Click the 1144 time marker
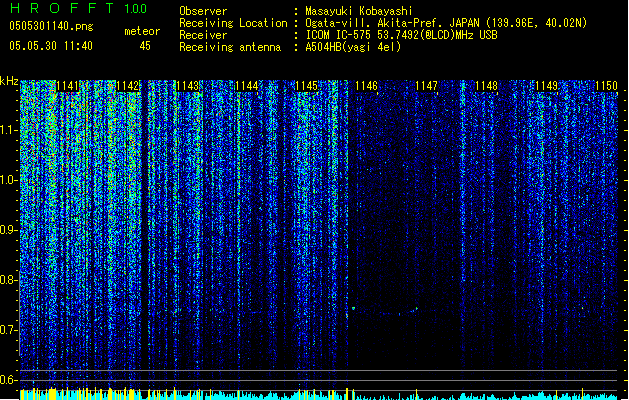The width and height of the screenshot is (629, 400). (x=247, y=86)
